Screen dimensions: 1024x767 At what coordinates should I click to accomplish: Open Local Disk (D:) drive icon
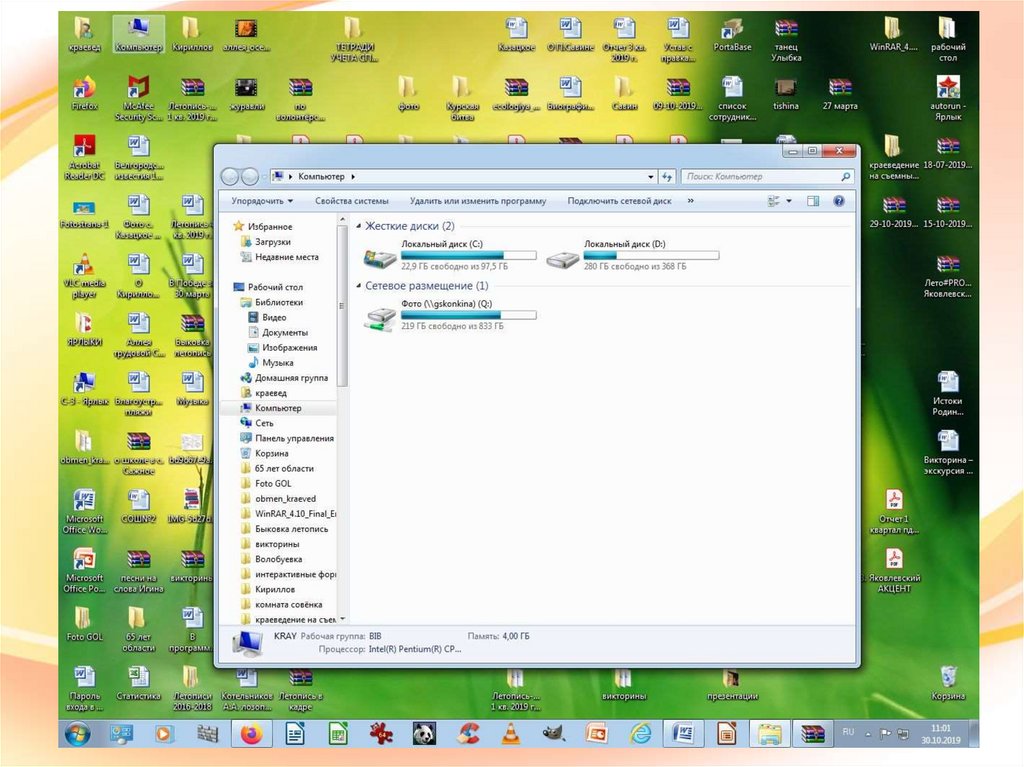[x=563, y=258]
